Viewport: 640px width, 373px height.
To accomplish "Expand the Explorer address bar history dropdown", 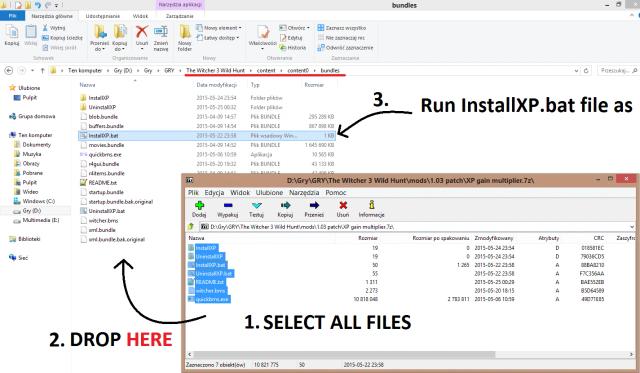I will [x=576, y=71].
